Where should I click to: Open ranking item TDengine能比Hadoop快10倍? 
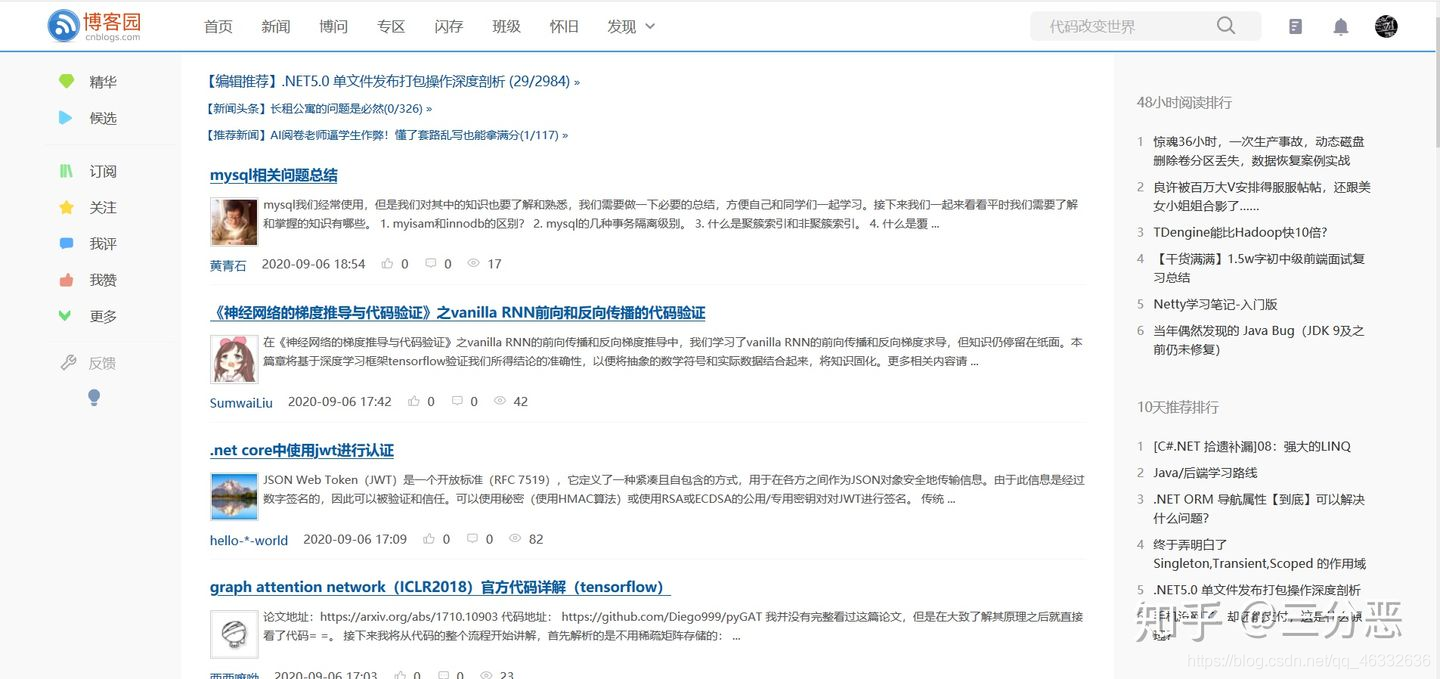(x=1240, y=232)
